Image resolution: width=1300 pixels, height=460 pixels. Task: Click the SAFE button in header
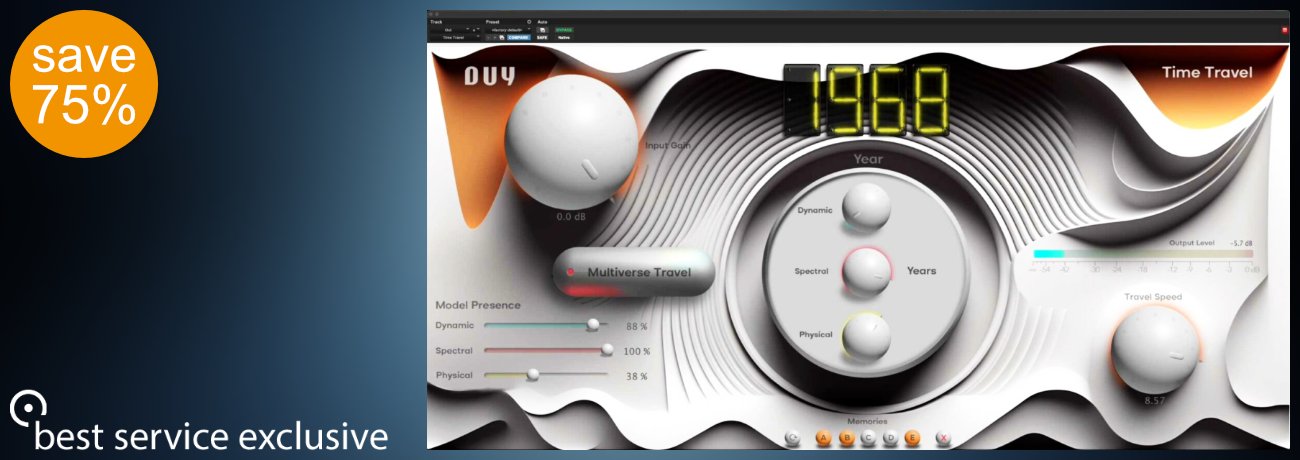pos(542,37)
